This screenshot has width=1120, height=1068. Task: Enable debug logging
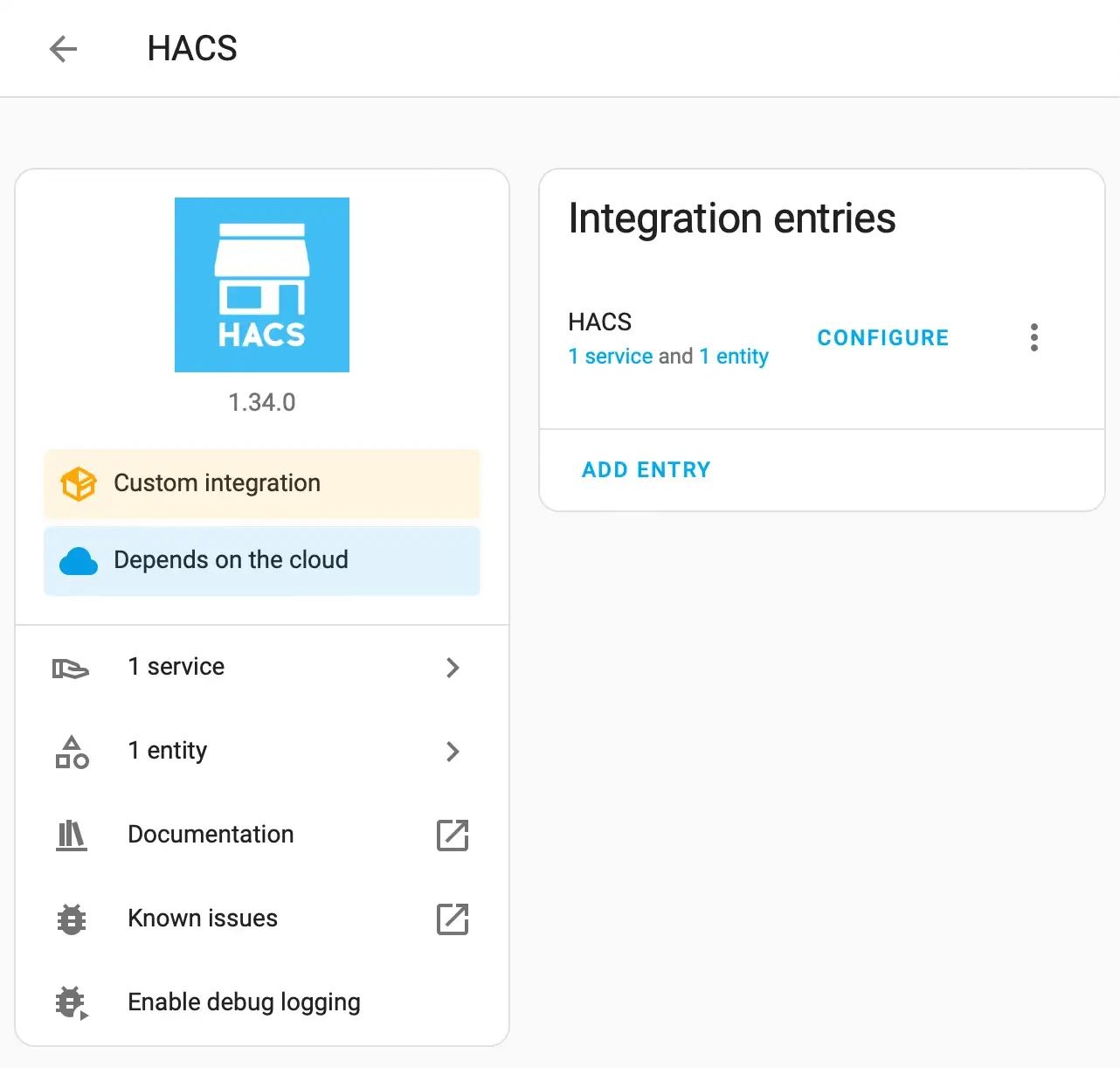click(244, 1002)
